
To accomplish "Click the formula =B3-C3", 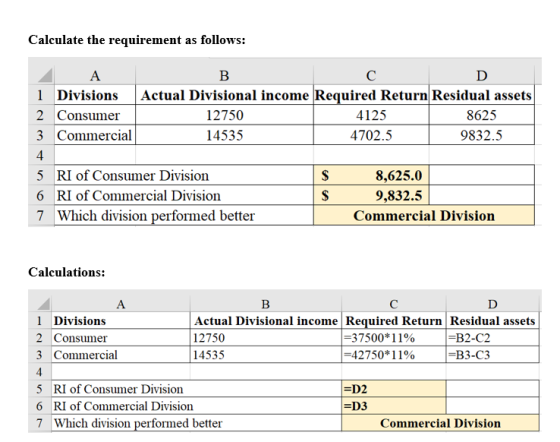I will pyautogui.click(x=492, y=355).
